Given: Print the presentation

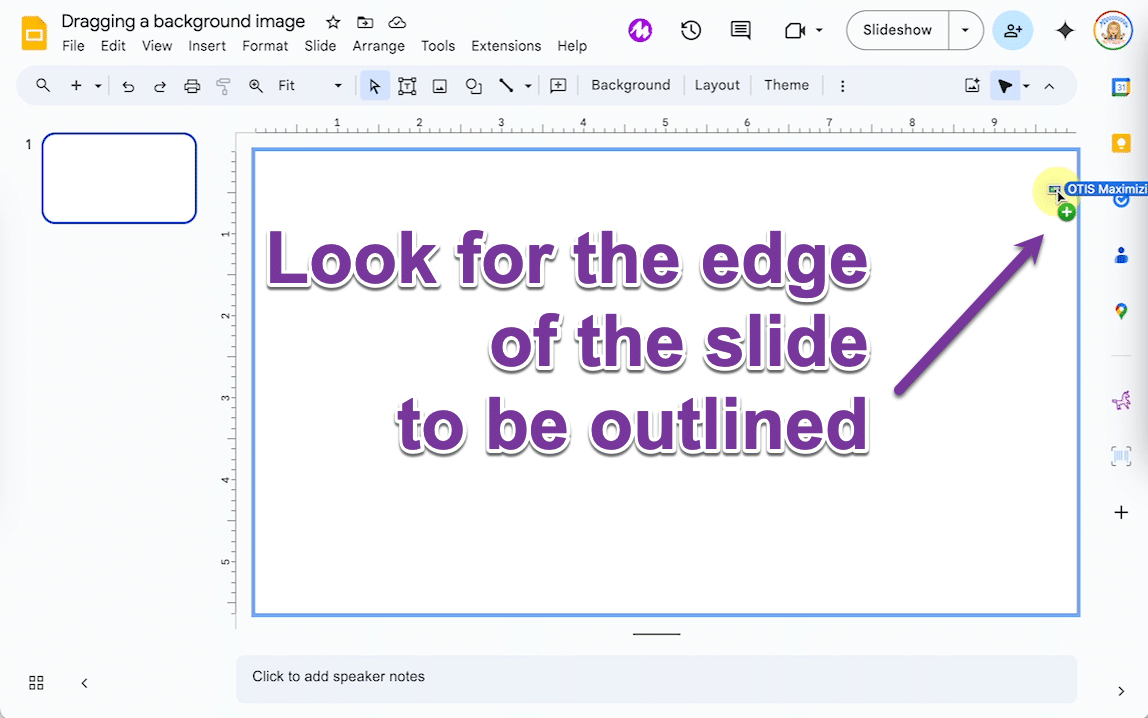Looking at the screenshot, I should [192, 86].
